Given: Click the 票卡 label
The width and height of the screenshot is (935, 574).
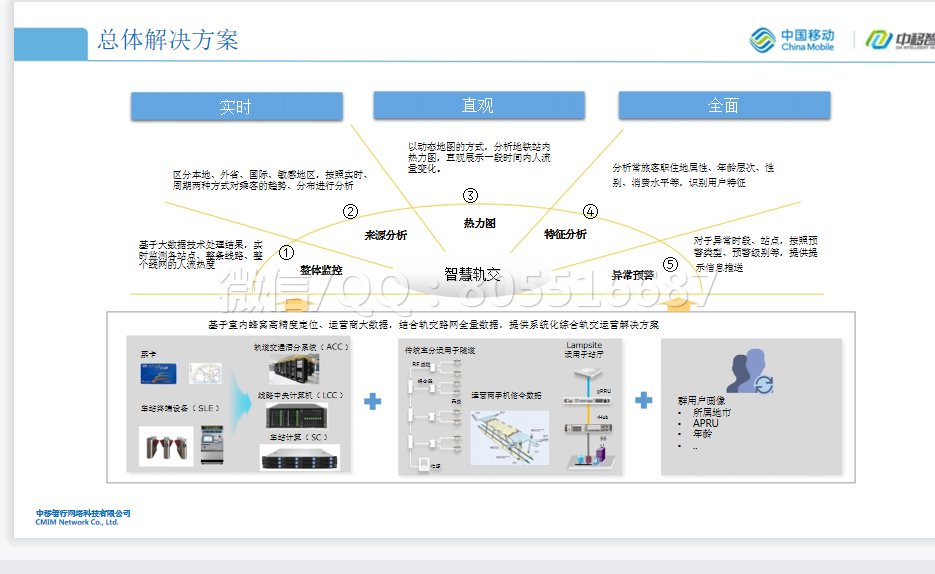Looking at the screenshot, I should tap(148, 354).
